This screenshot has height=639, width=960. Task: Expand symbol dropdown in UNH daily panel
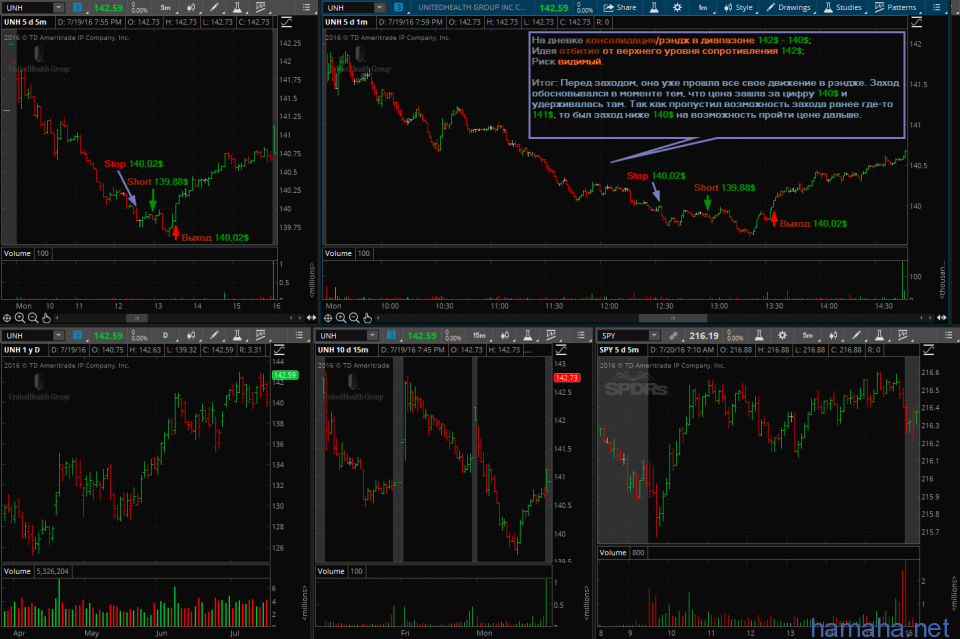(x=58, y=335)
